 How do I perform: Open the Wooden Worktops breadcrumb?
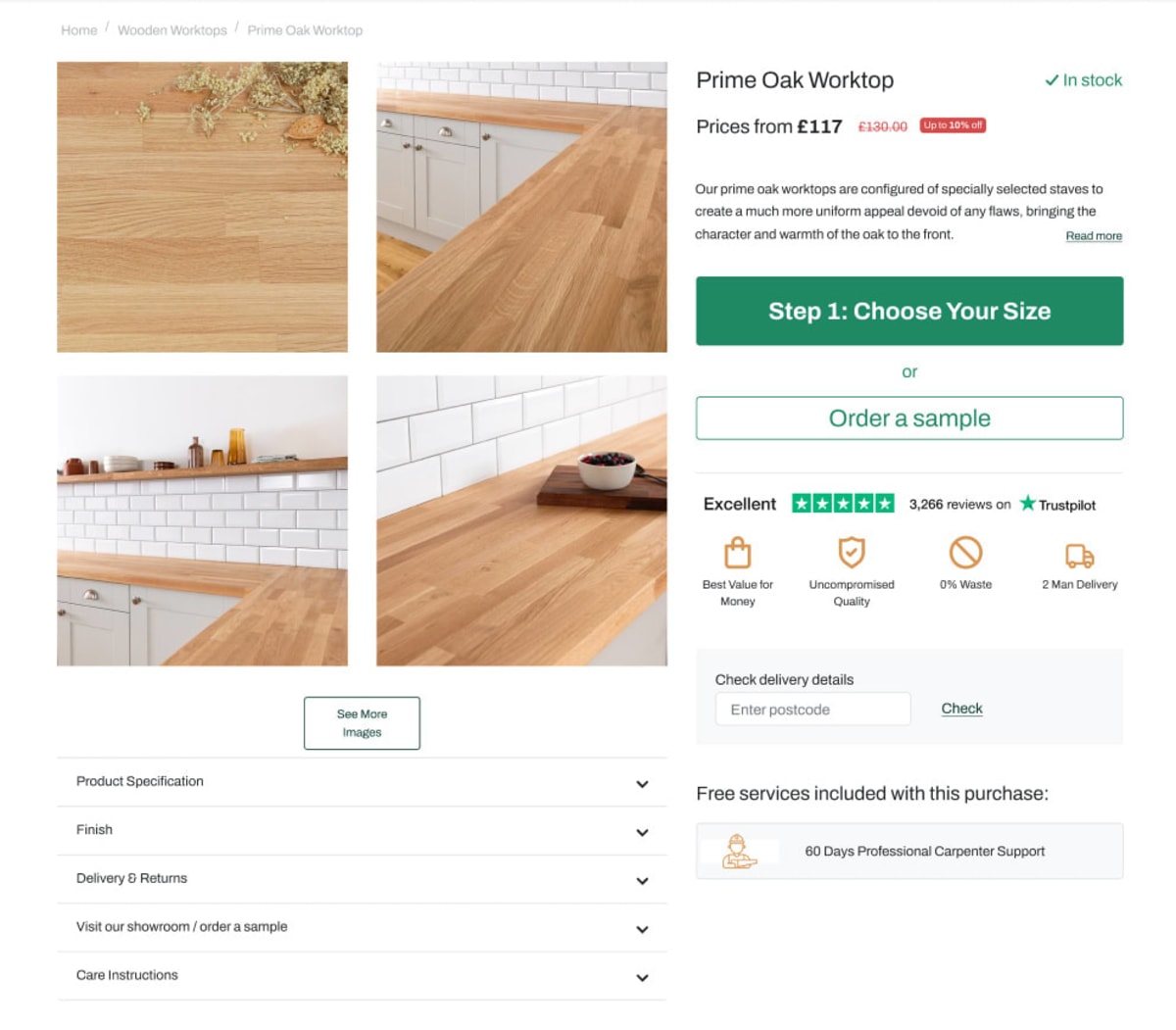(x=172, y=30)
